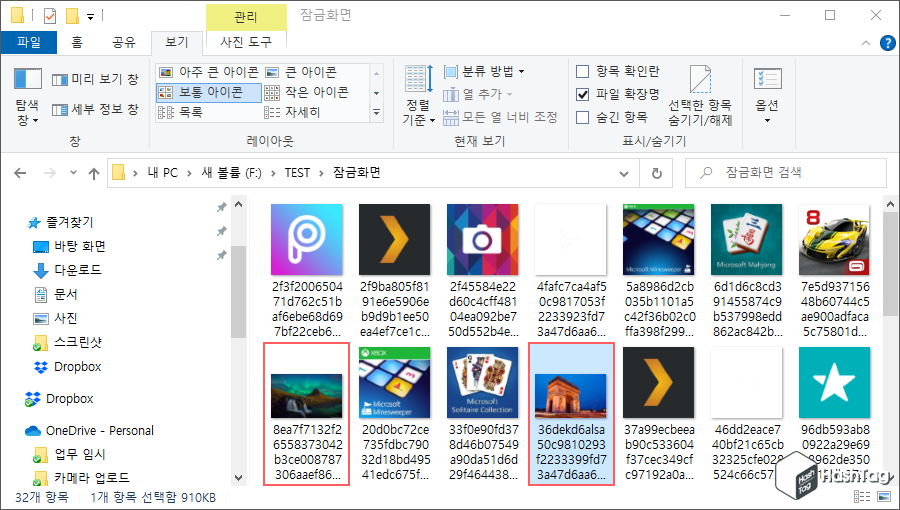Select 자세히 details layout

(292, 112)
